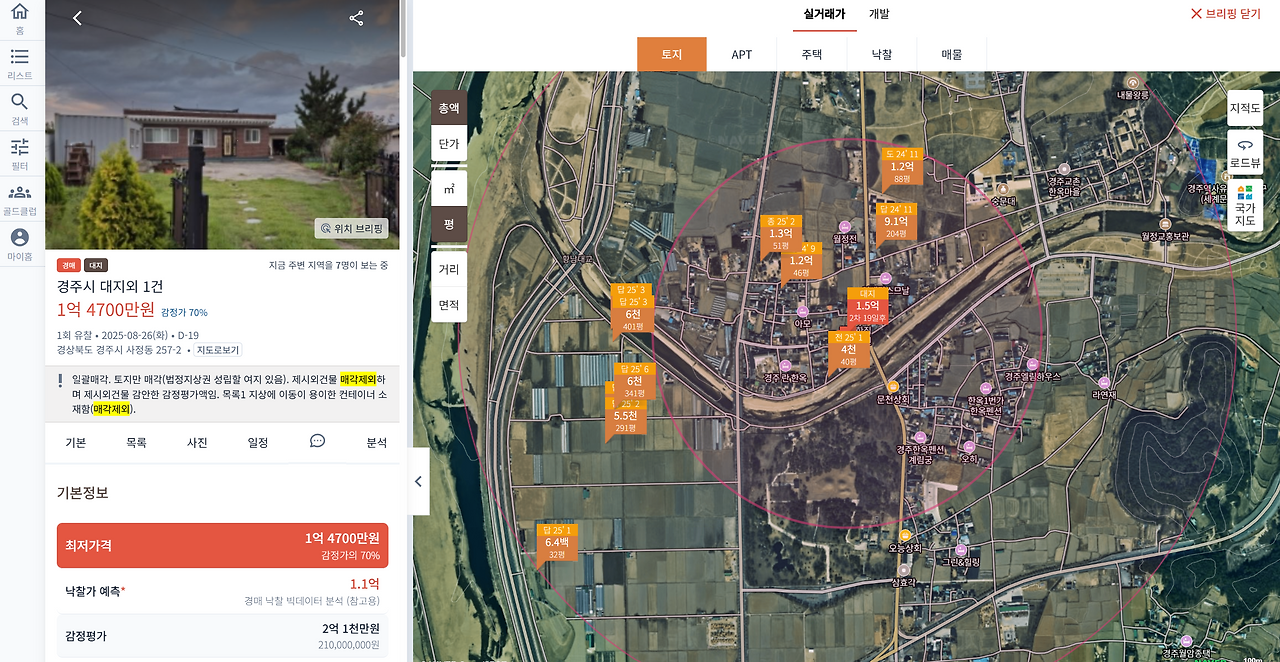Click the 1.2억 88평 map marker

click(x=902, y=167)
